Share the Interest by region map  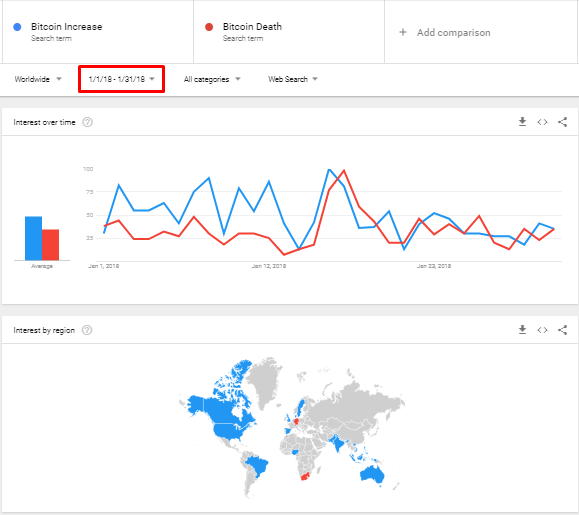coord(562,330)
